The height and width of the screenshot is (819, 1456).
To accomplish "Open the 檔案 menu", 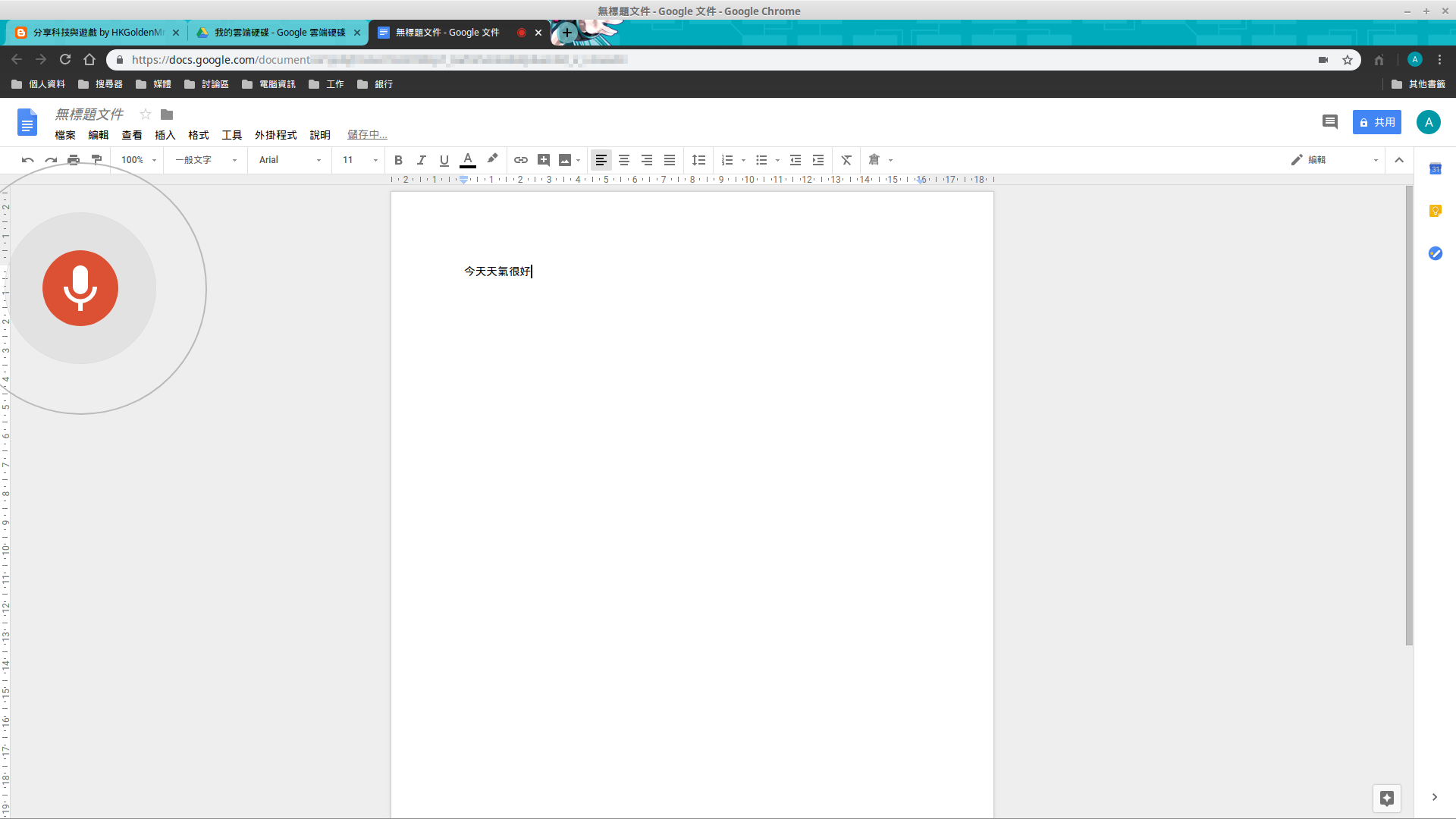I will tap(65, 135).
